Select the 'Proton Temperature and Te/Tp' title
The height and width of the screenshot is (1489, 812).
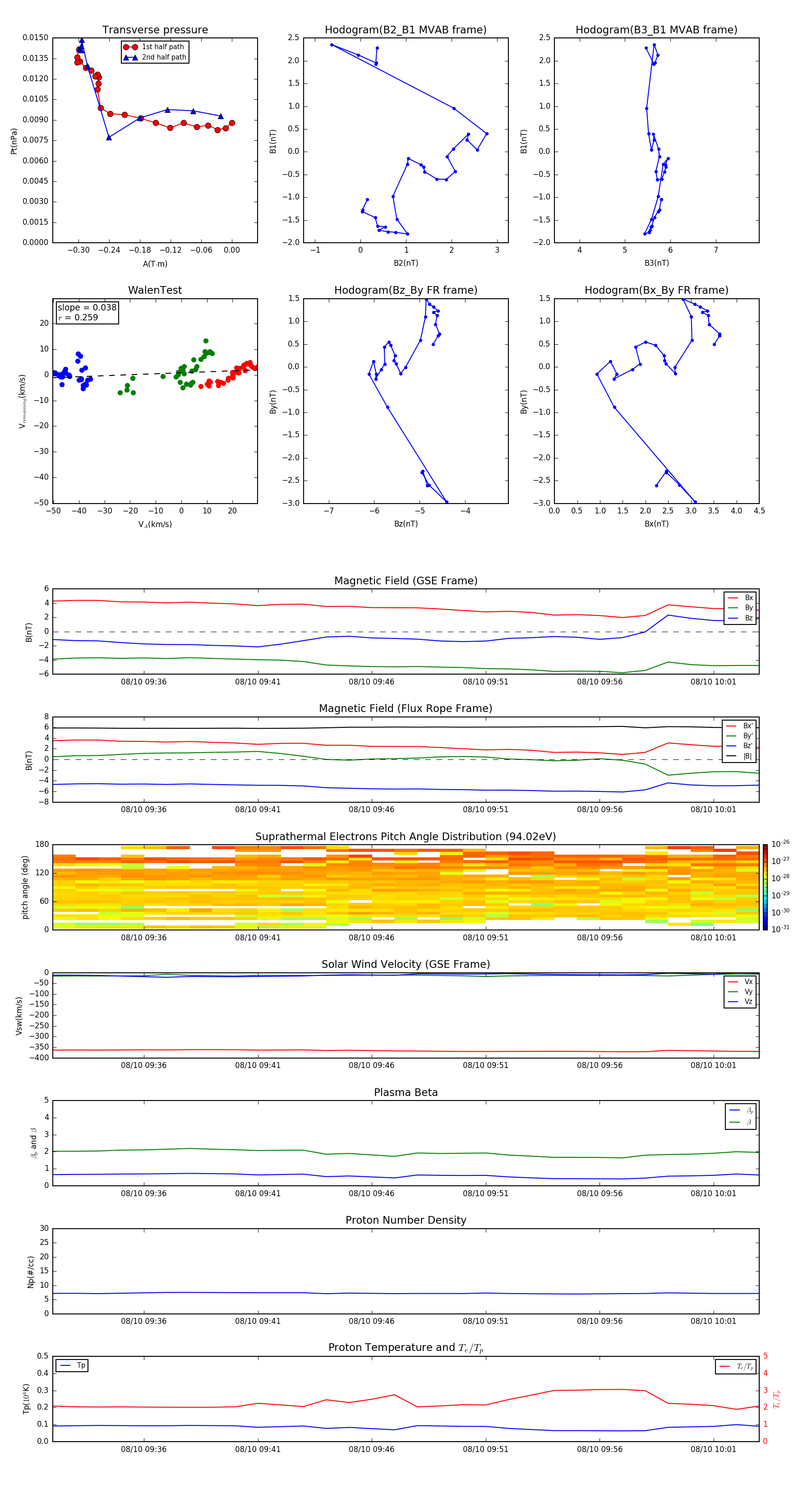coord(406,1348)
